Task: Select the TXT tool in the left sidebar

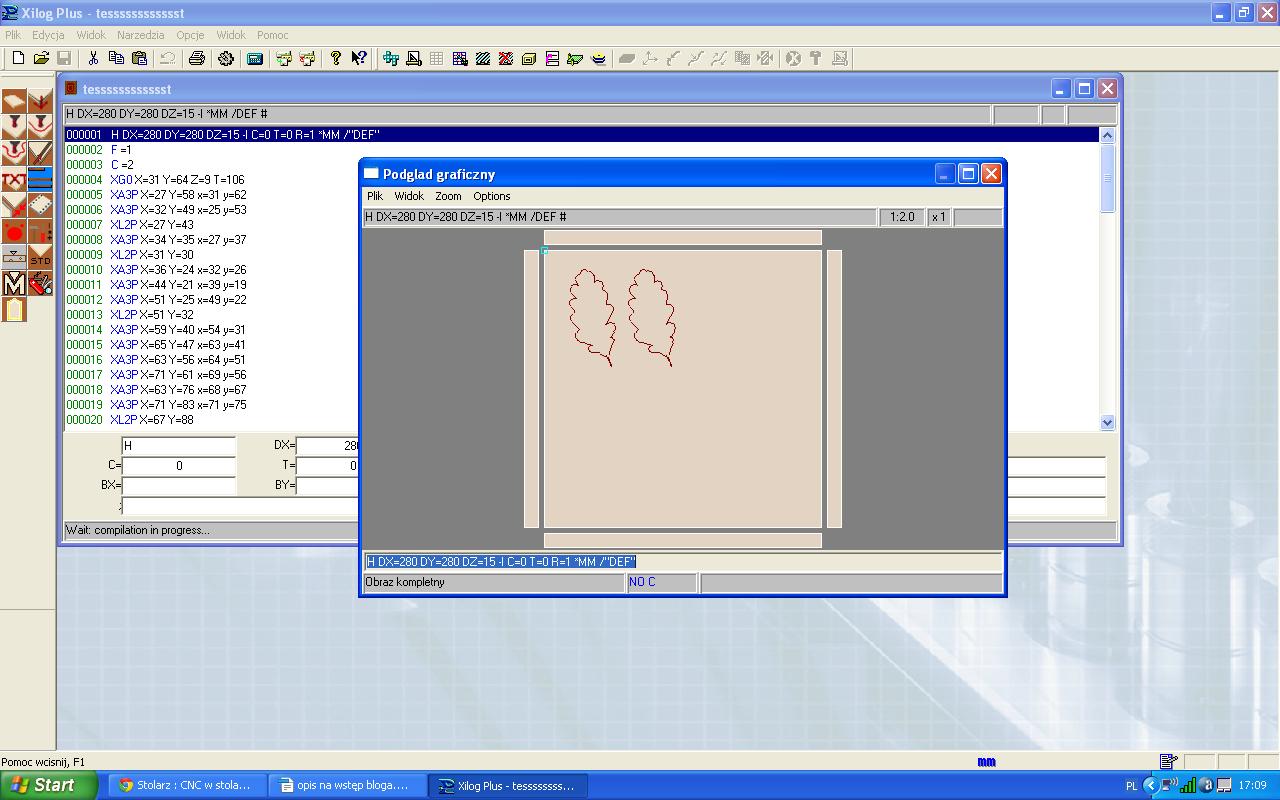Action: (13, 177)
